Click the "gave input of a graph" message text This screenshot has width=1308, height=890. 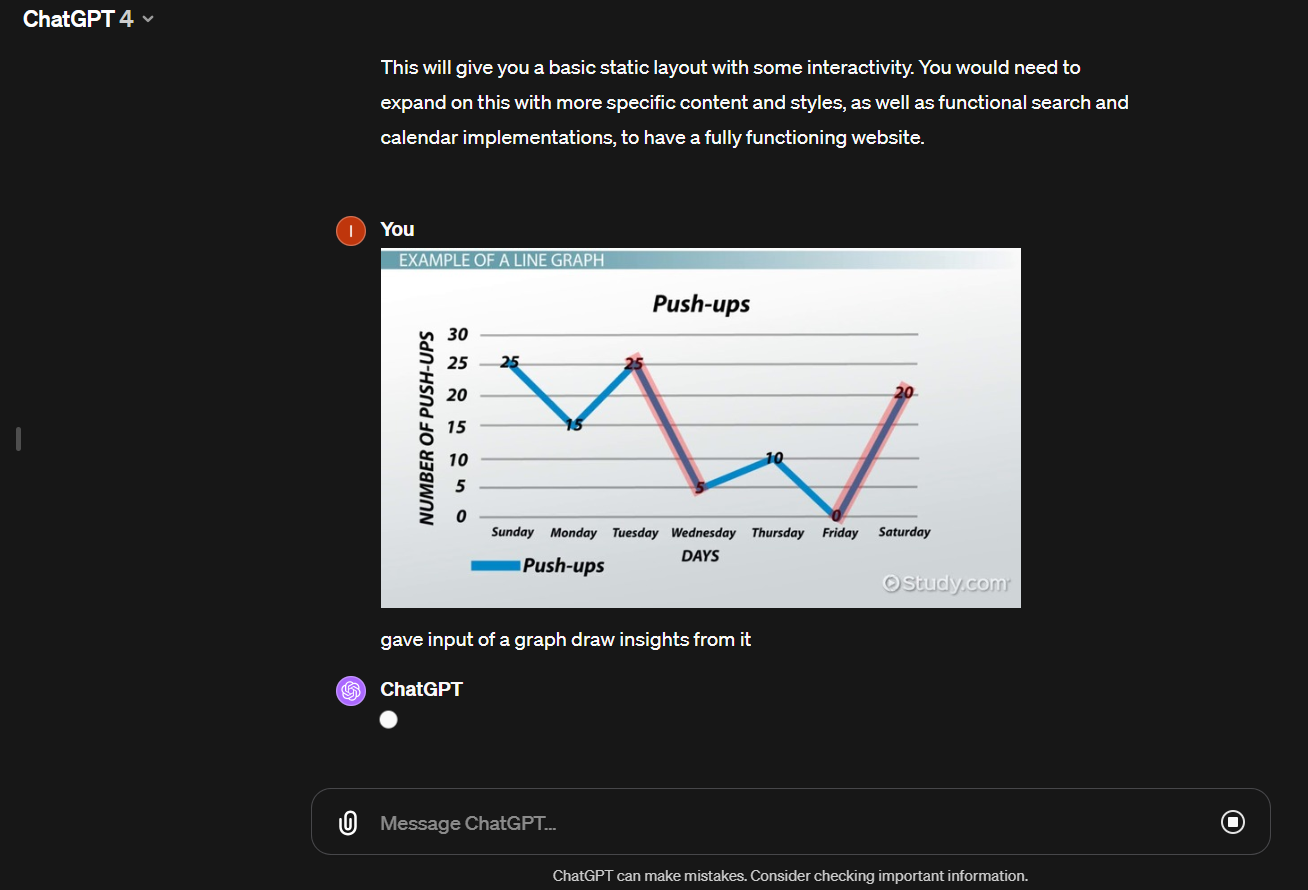coord(565,639)
